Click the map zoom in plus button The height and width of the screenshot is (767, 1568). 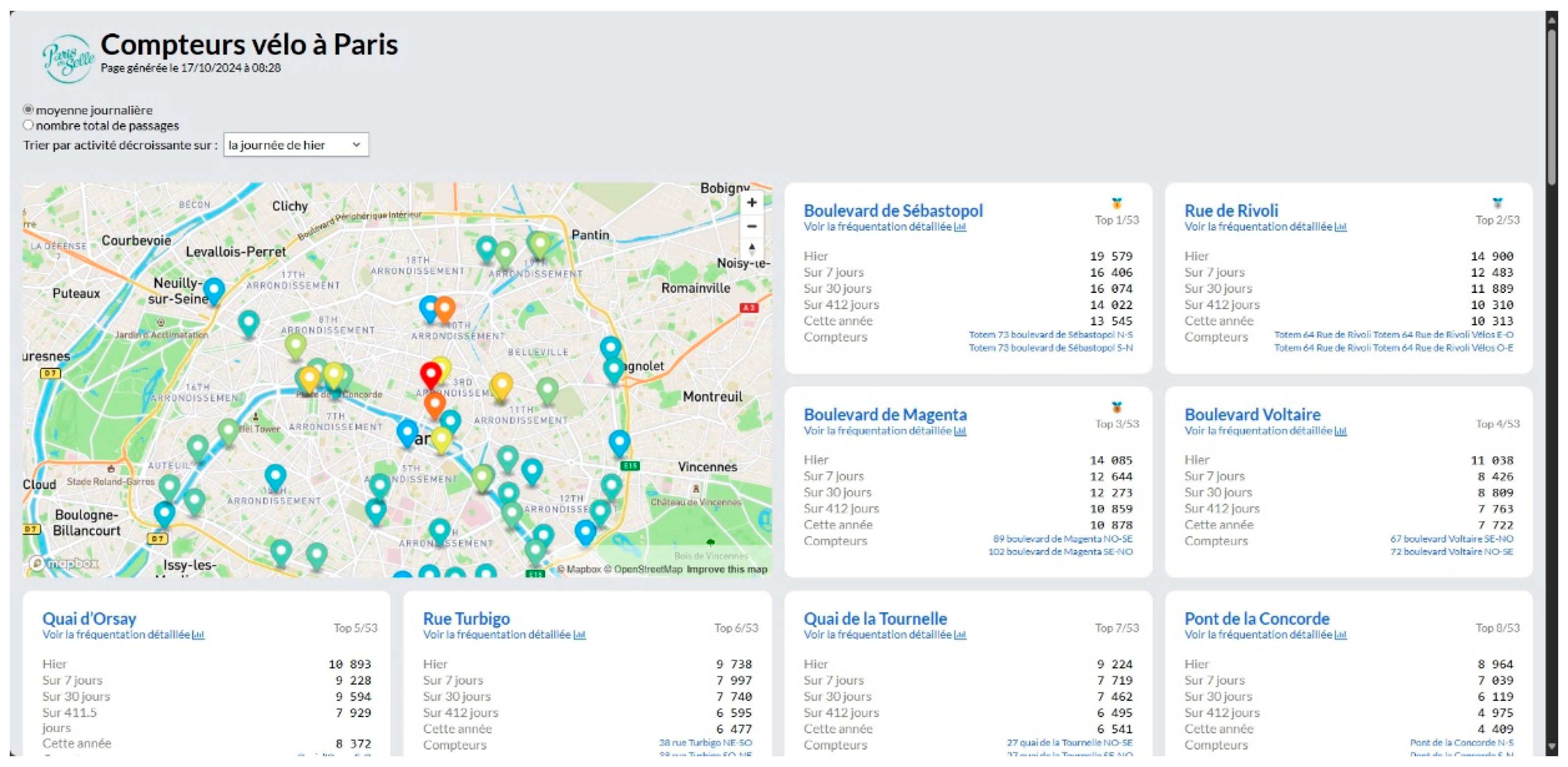[752, 203]
